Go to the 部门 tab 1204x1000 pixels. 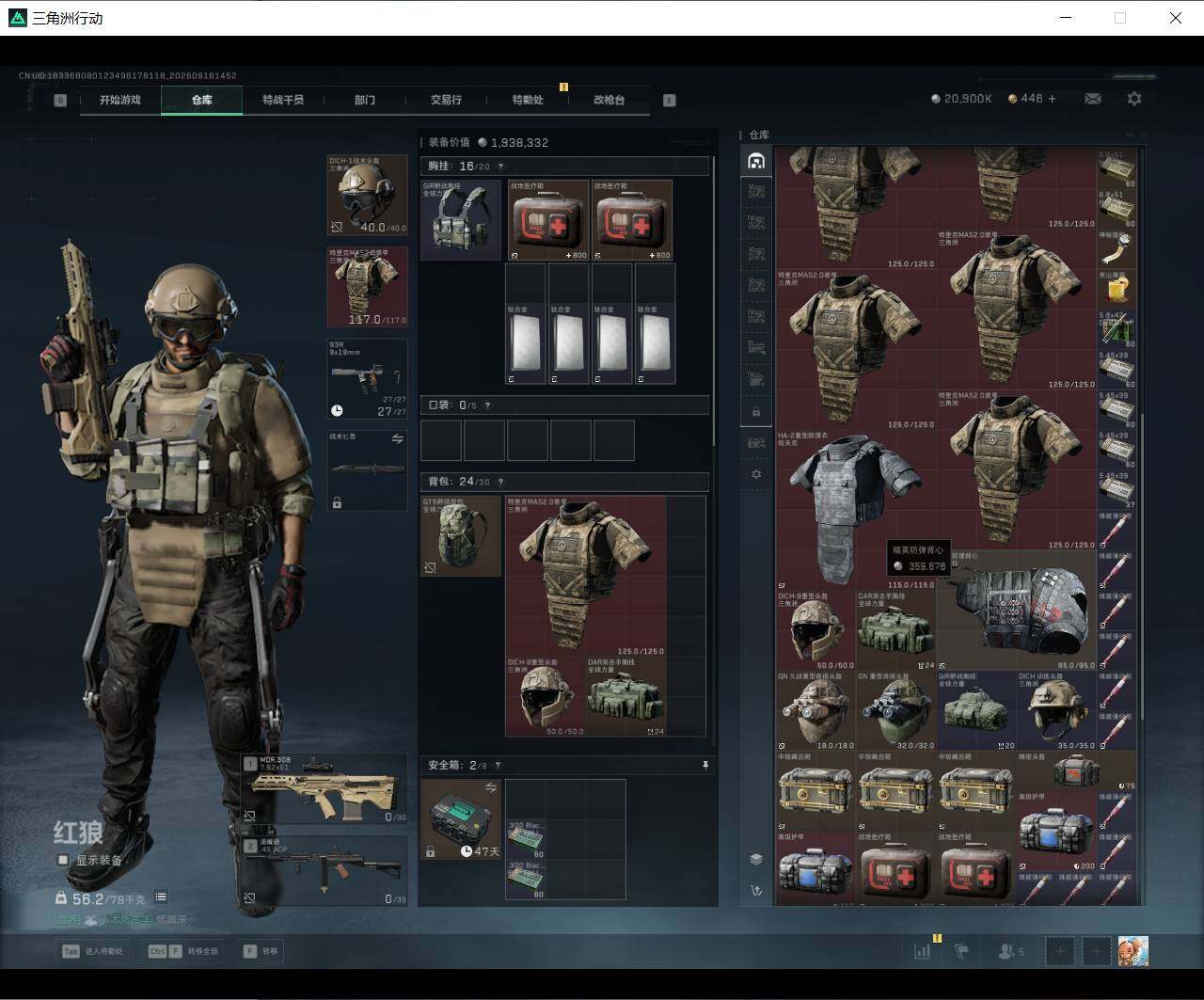tap(365, 100)
